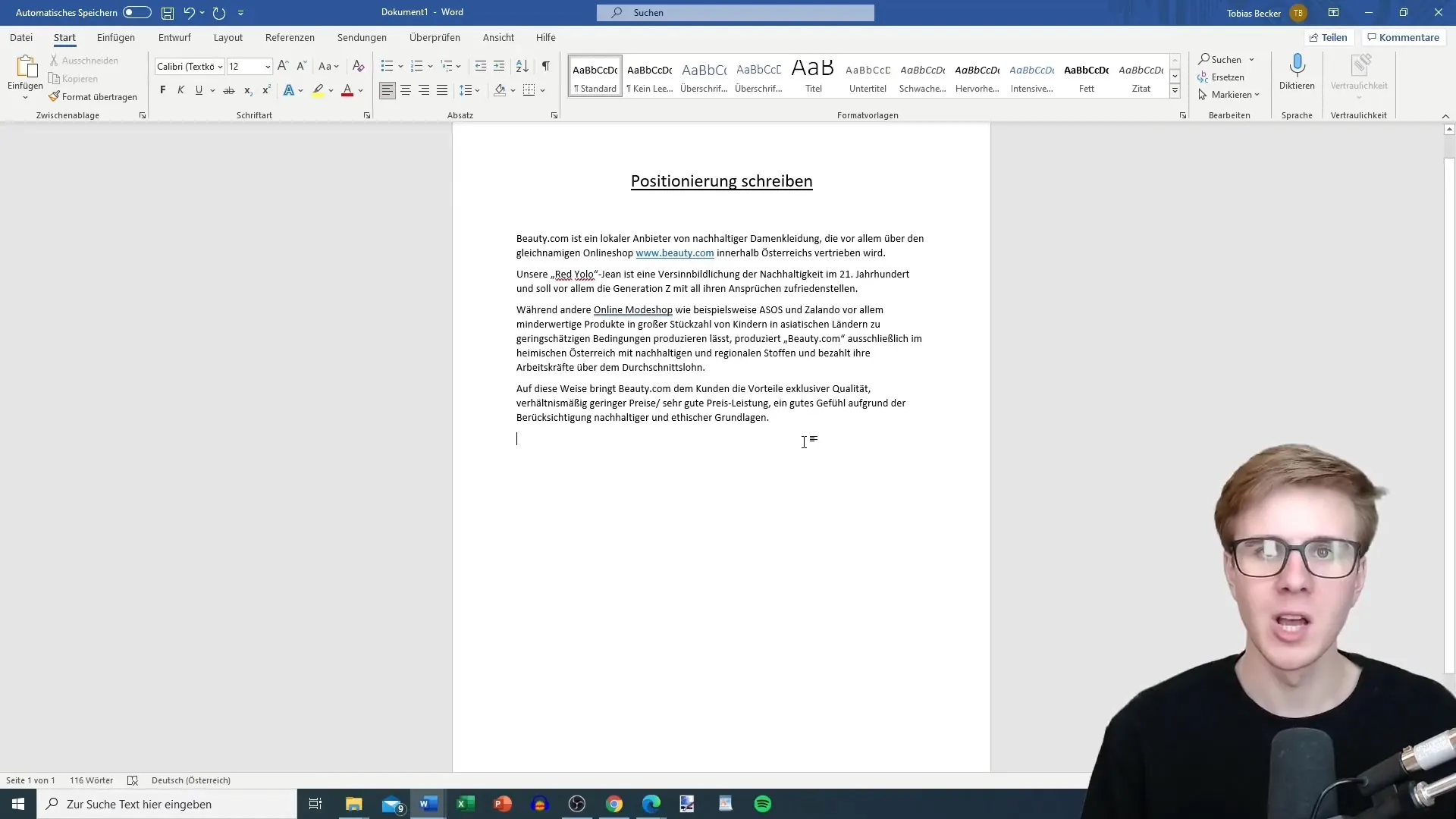Open bullet list dropdown arrow

click(x=400, y=67)
